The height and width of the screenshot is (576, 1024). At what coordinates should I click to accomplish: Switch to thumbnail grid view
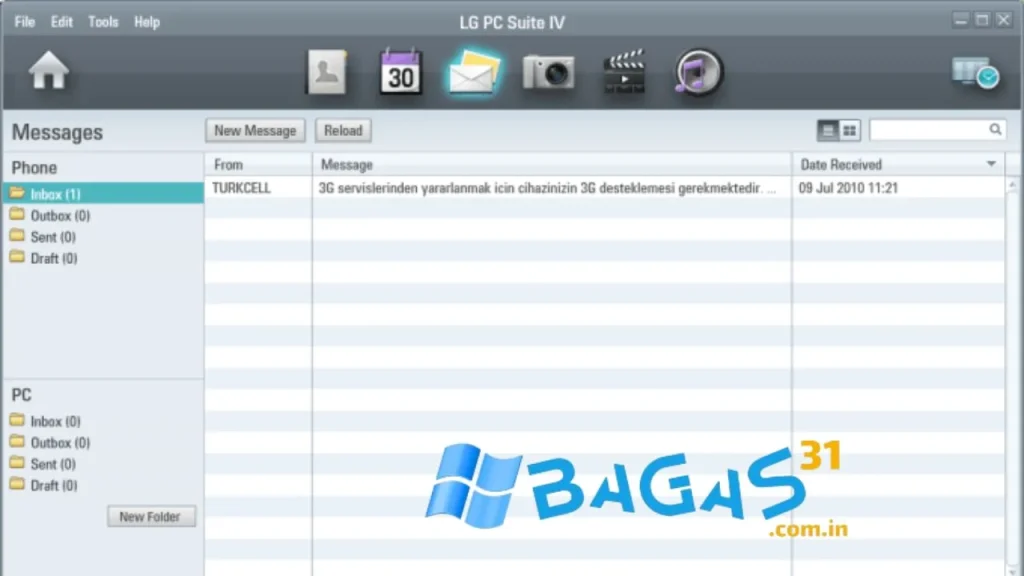tap(850, 130)
